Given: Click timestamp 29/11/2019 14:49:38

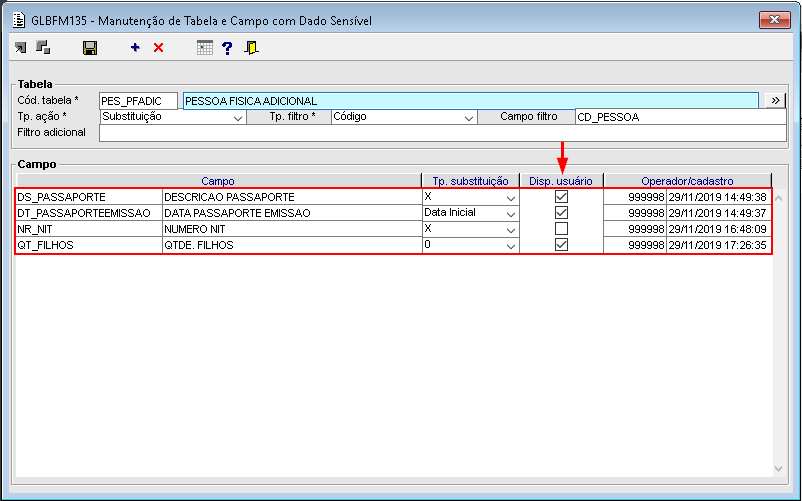Looking at the screenshot, I should coord(718,197).
